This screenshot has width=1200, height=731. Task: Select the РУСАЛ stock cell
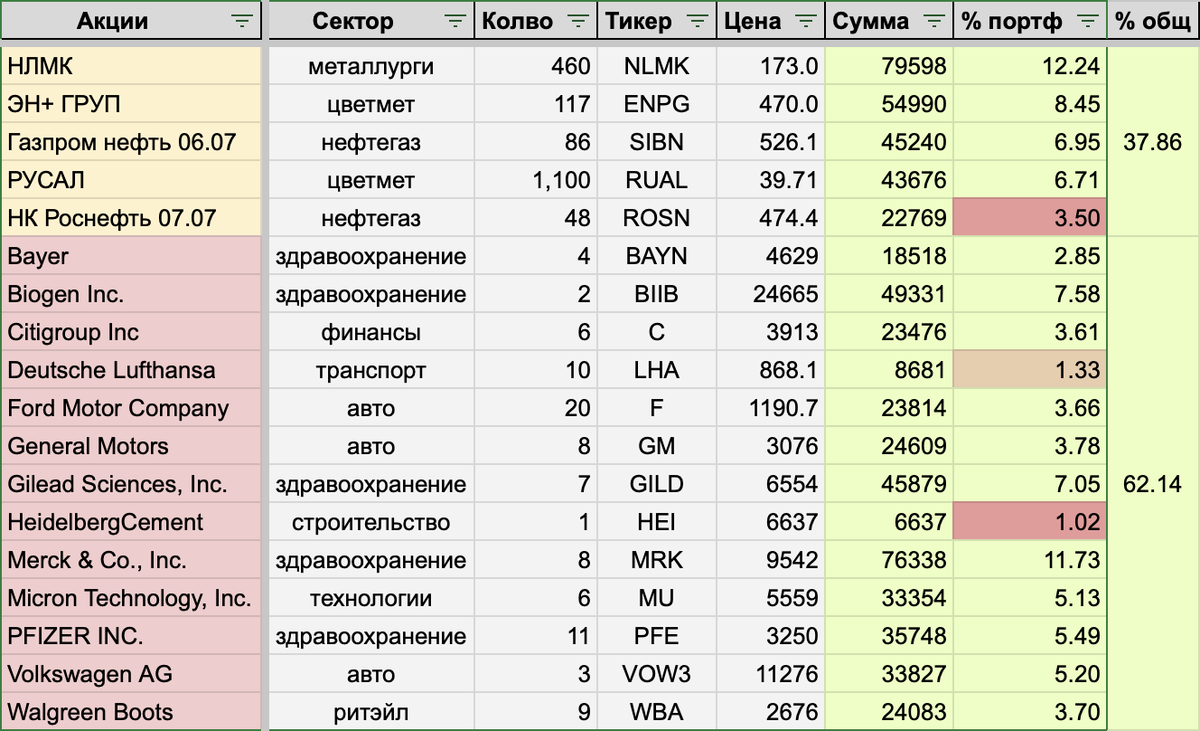tap(132, 181)
